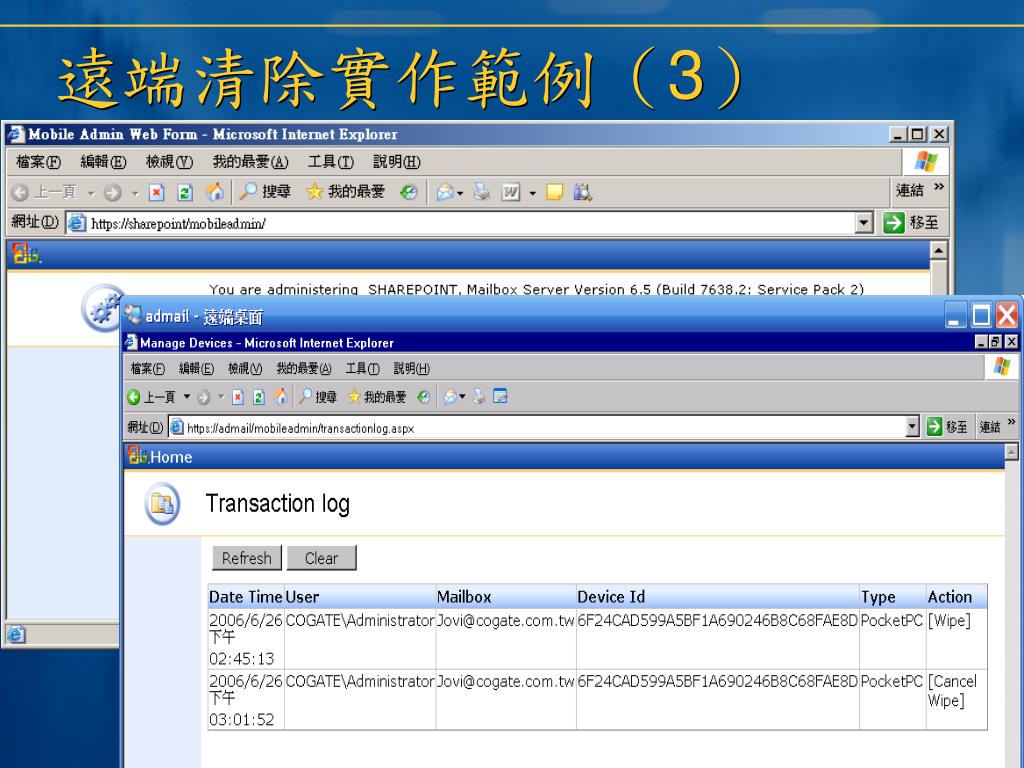This screenshot has width=1024, height=768.
Task: Expand address dropdown in Mobile Admin window
Action: tap(864, 223)
